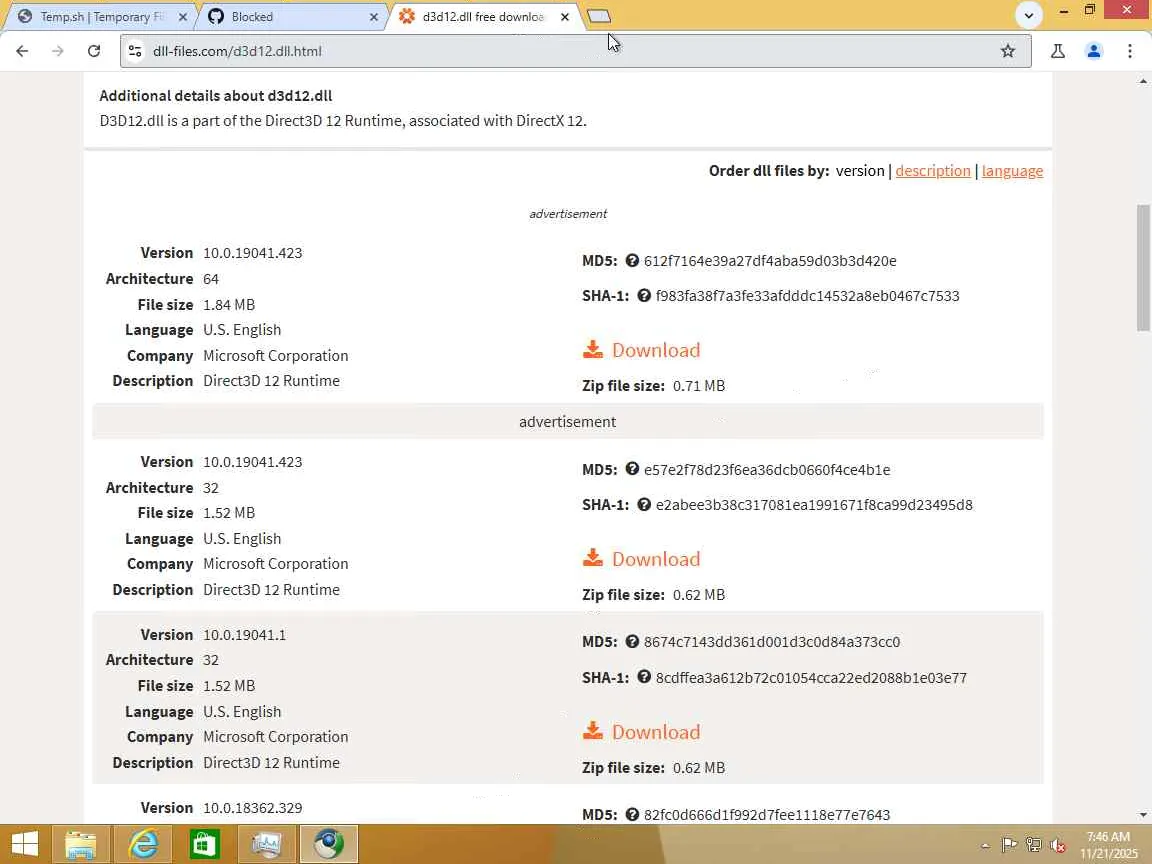1152x864 pixels.
Task: Click the page vertical scrollbar thumb
Action: pyautogui.click(x=1143, y=268)
